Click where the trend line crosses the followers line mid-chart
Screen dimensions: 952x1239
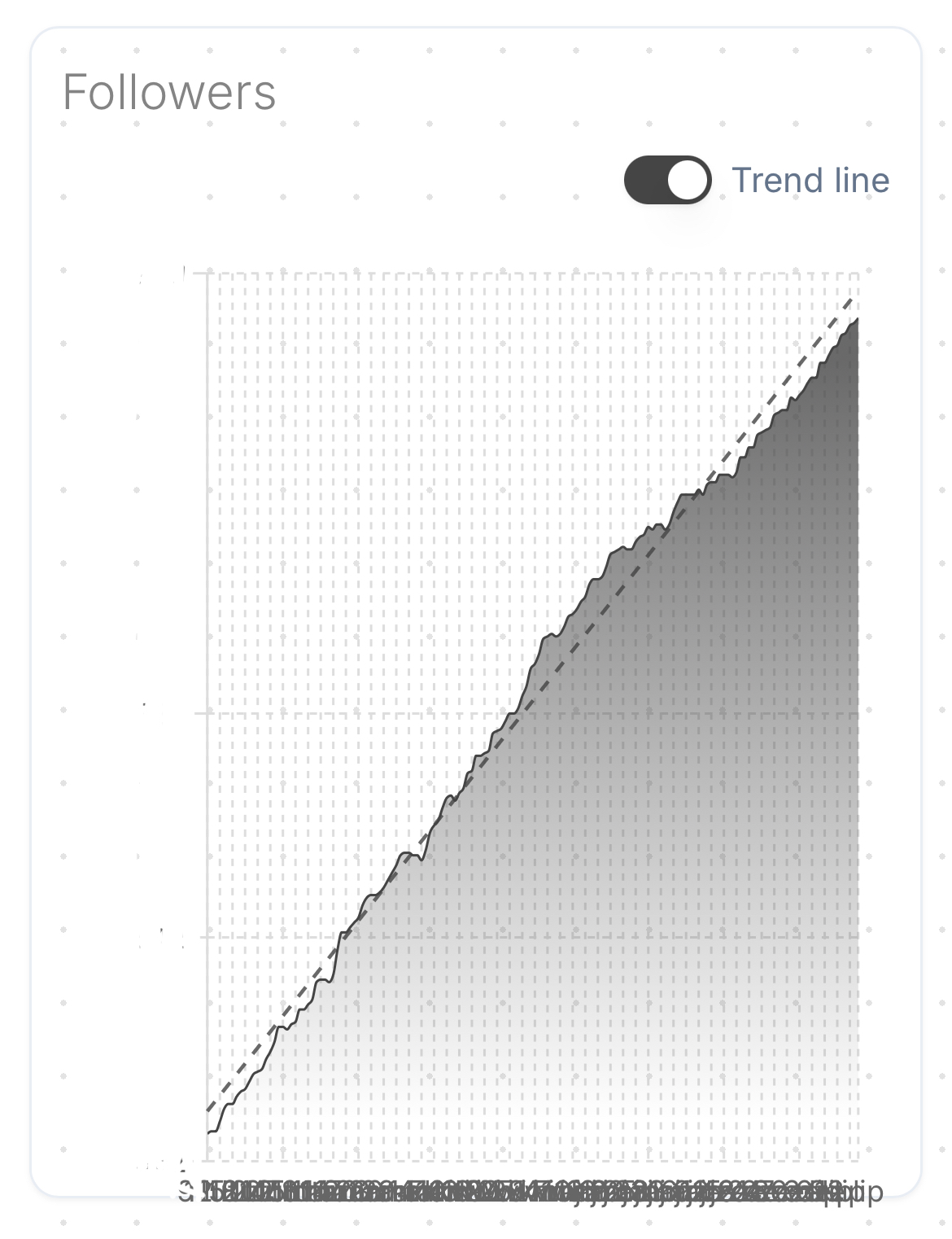[456, 799]
